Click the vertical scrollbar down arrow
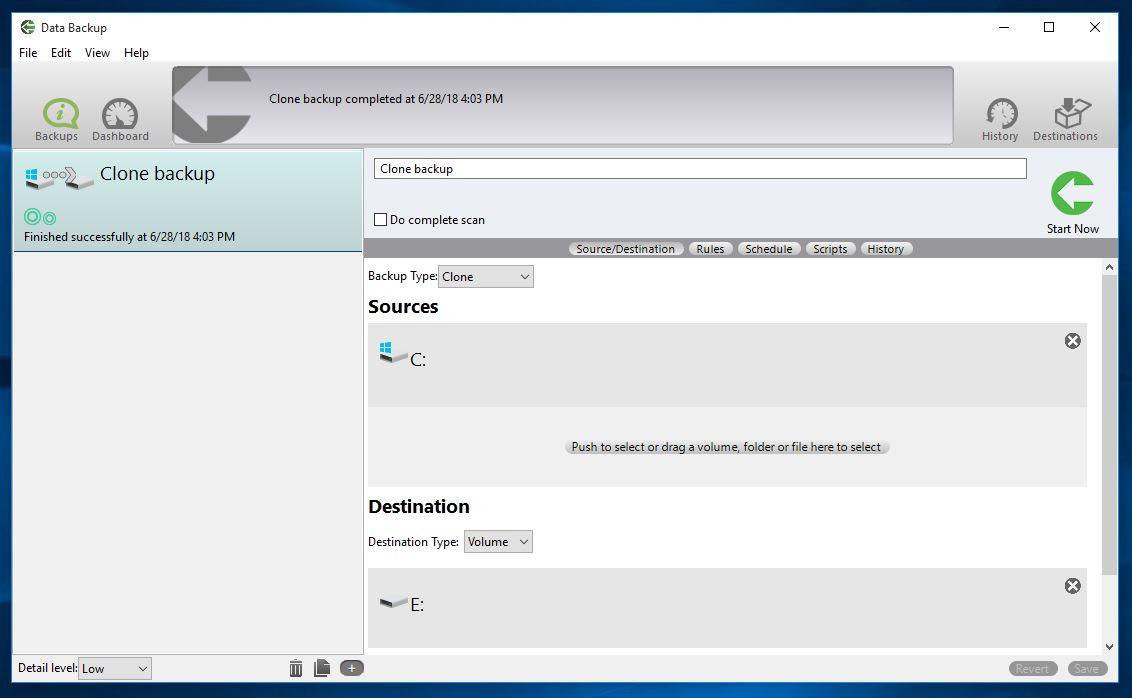Image resolution: width=1132 pixels, height=698 pixels. click(1109, 647)
